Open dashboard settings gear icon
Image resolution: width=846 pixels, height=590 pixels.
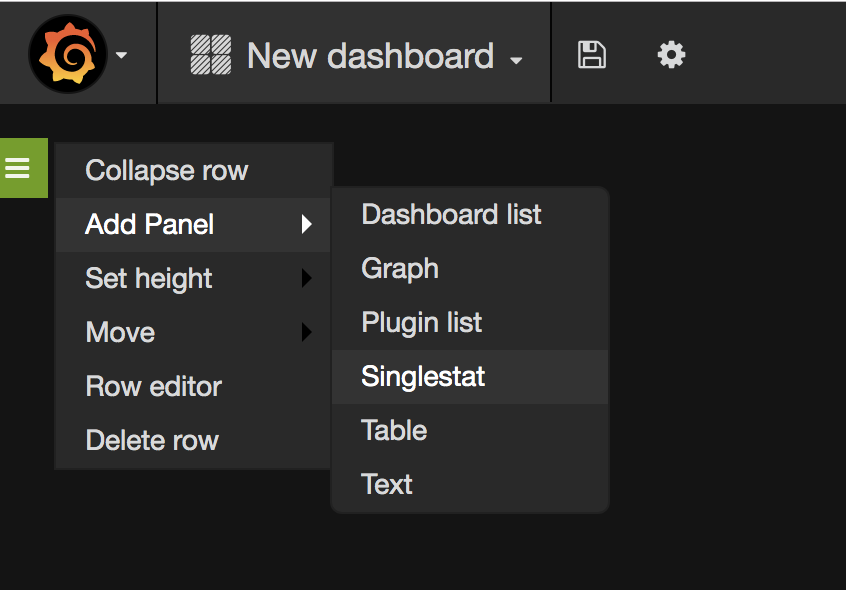coord(671,54)
